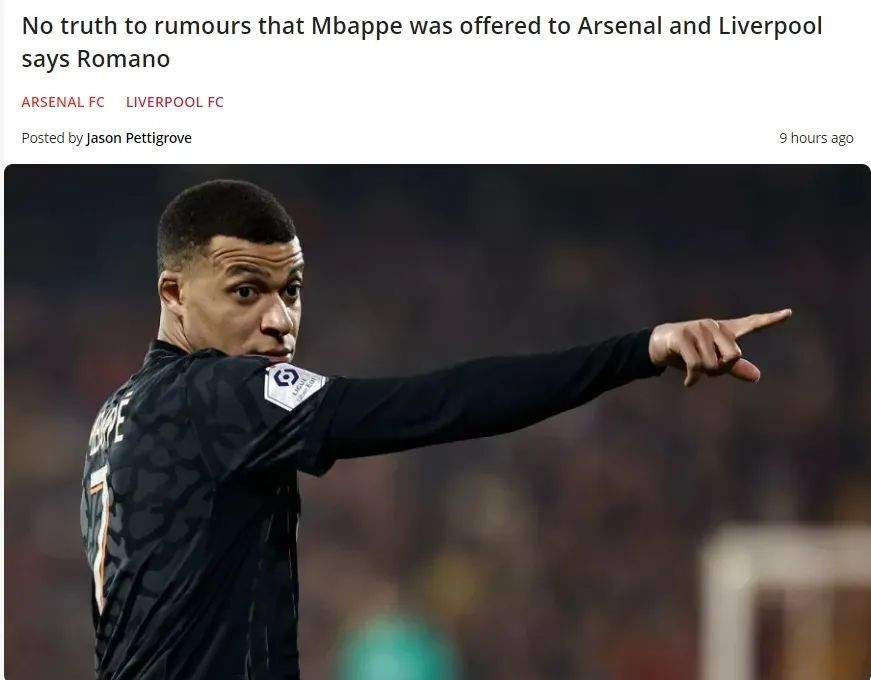Click the 'Posted by' label text
Screen dimensions: 871x680
point(52,138)
